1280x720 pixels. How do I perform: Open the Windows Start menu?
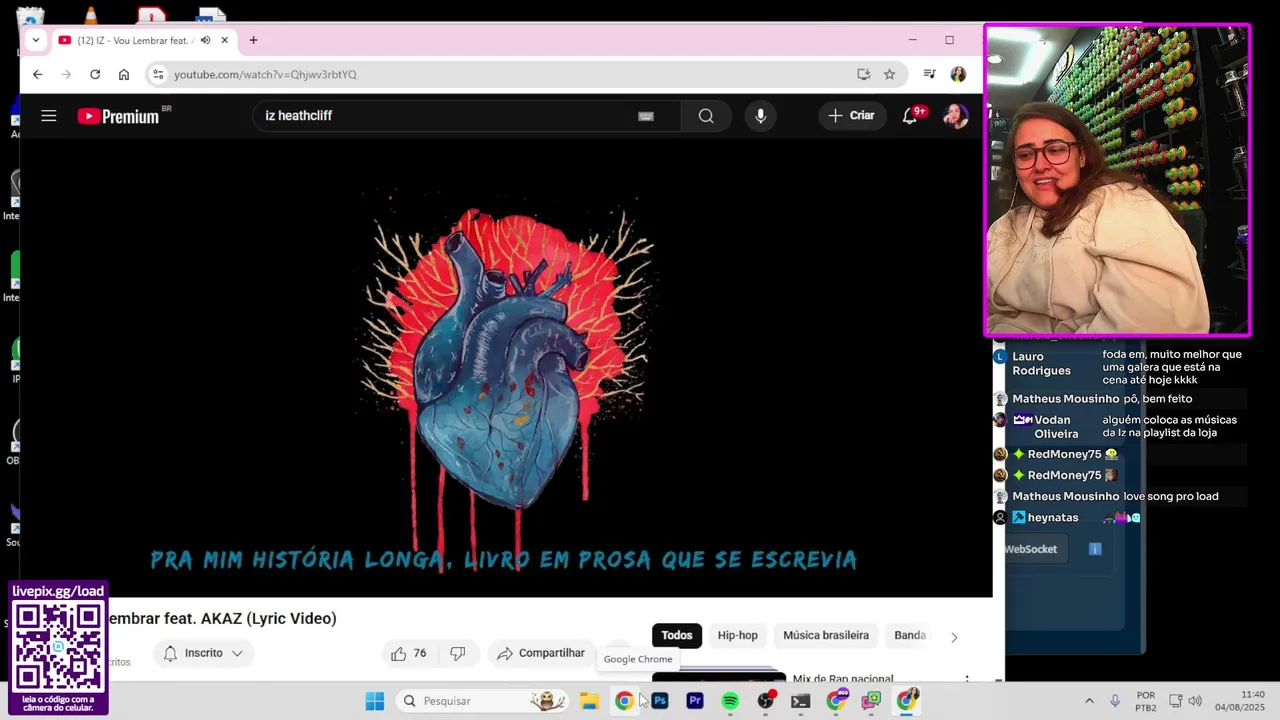375,701
